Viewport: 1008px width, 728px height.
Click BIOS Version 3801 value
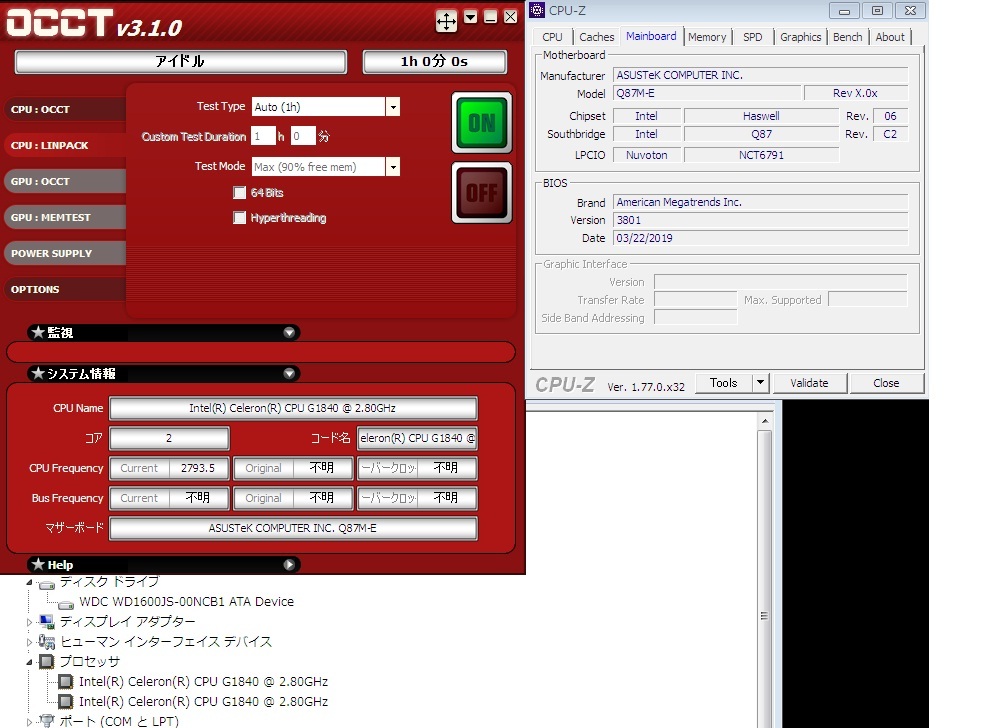pos(760,220)
